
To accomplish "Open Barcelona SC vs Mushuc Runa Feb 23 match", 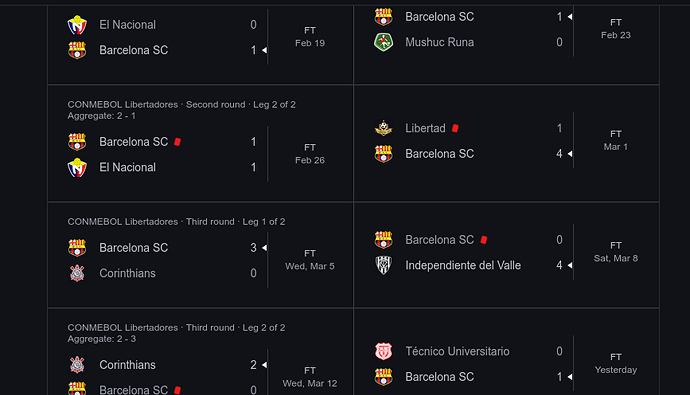I will 506,29.
